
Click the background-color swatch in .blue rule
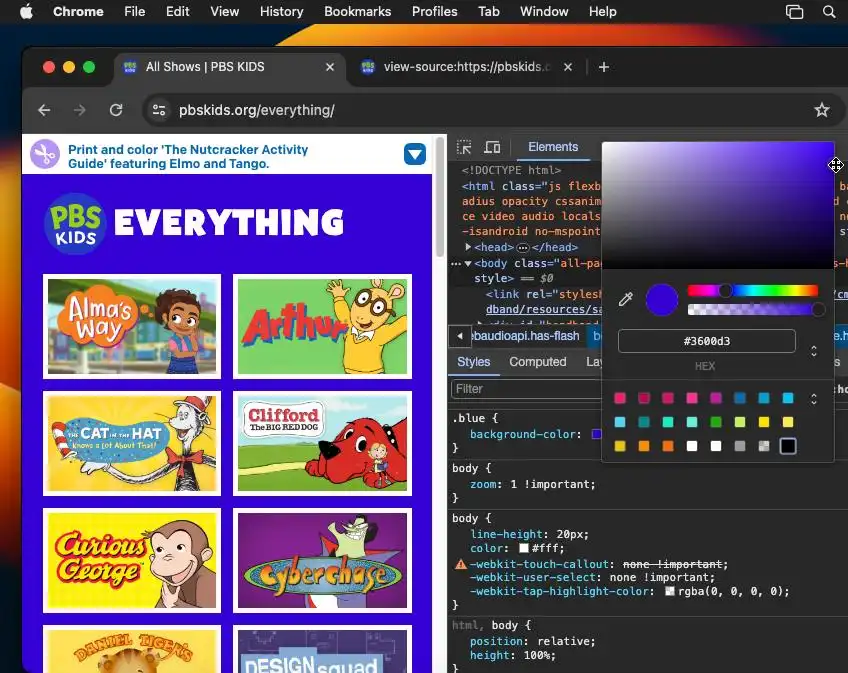[x=597, y=434]
